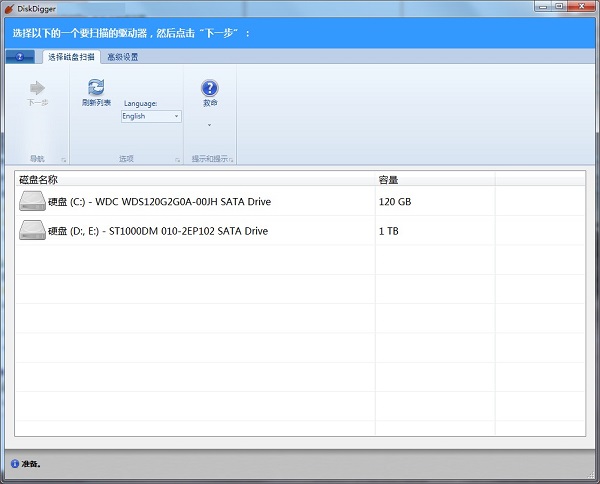Minimize the DiskDigger window
The width and height of the screenshot is (600, 484).
pos(543,6)
